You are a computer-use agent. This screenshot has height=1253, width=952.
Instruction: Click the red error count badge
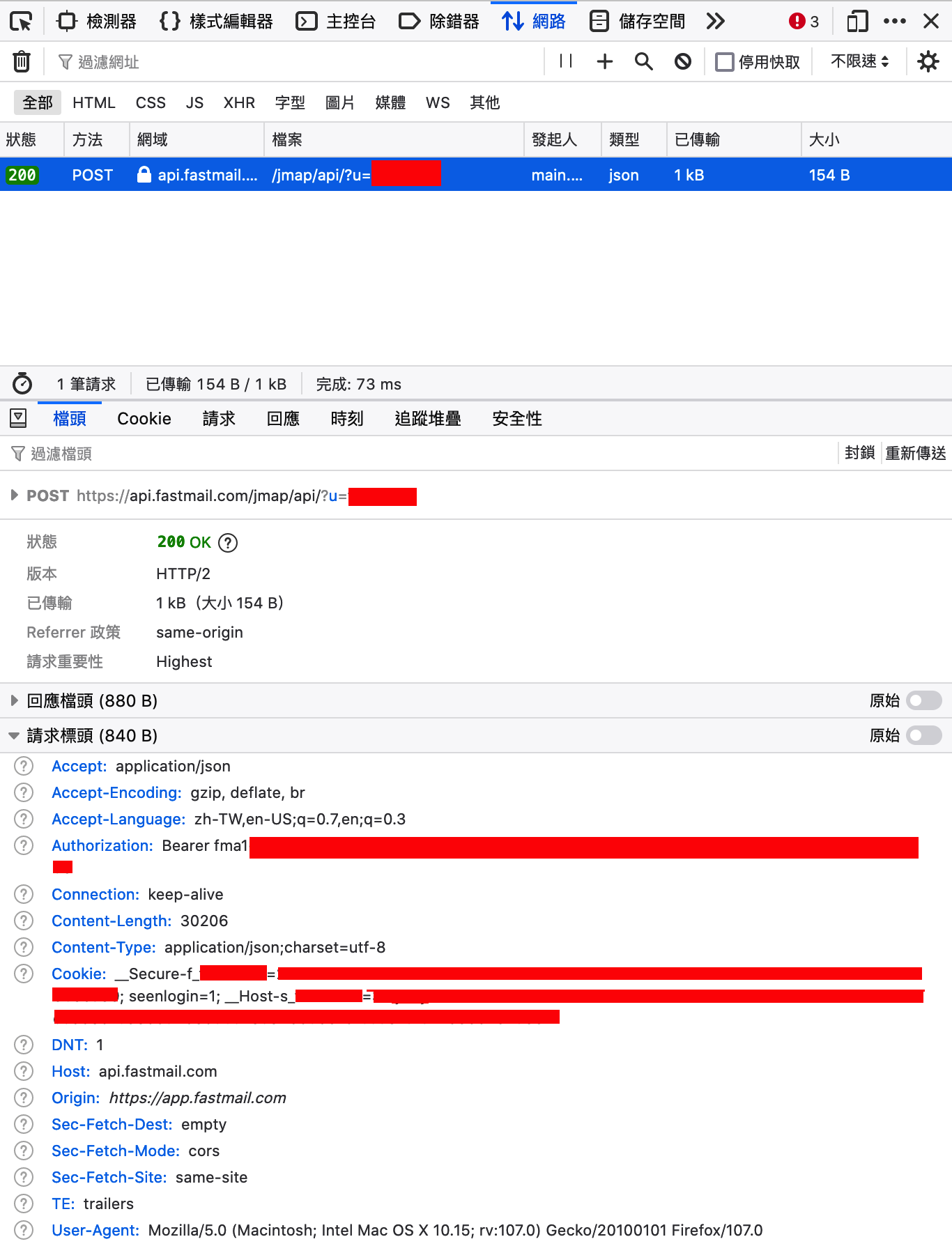pos(804,22)
